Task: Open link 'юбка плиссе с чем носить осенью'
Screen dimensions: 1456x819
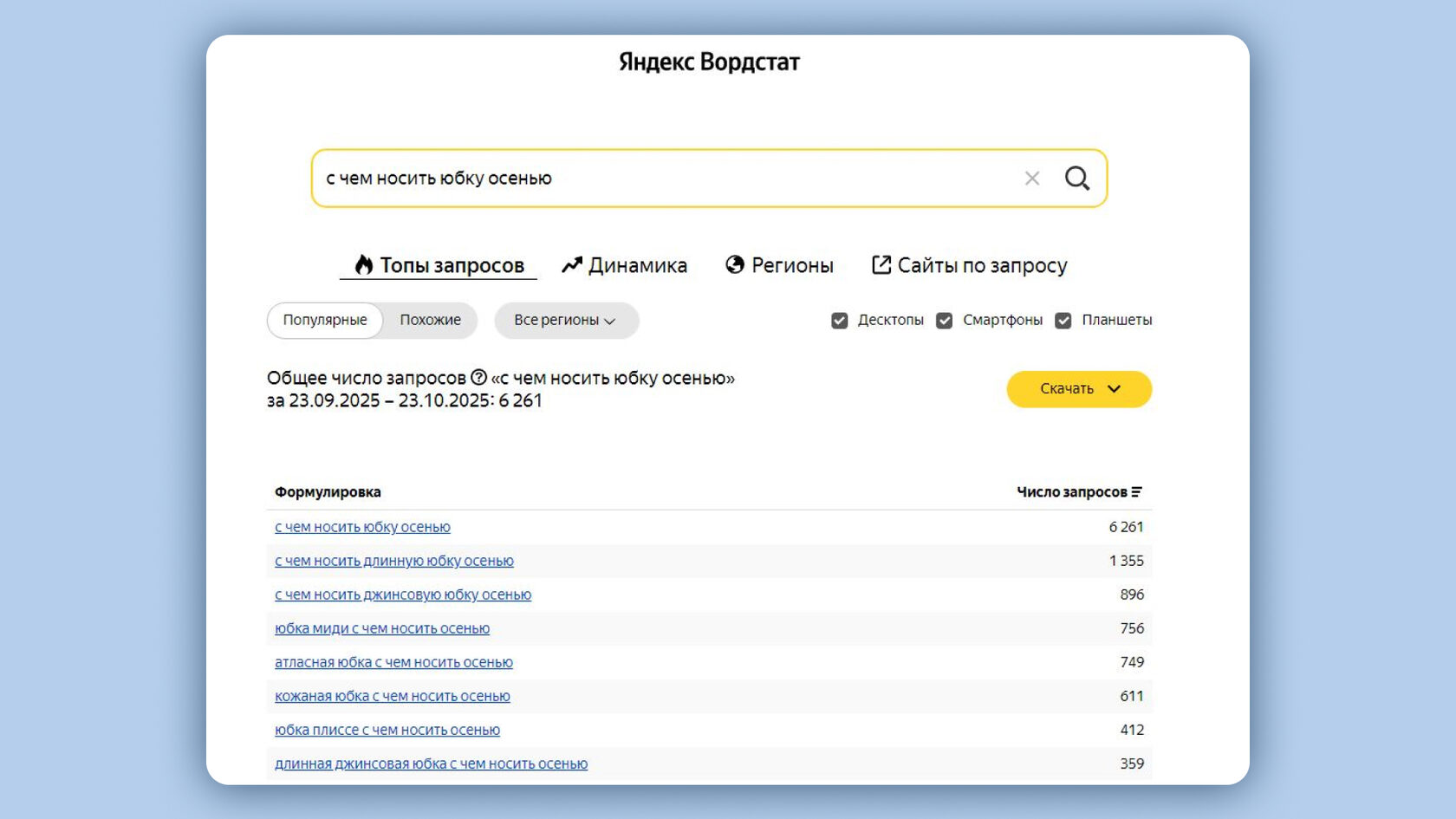Action: 387,730
